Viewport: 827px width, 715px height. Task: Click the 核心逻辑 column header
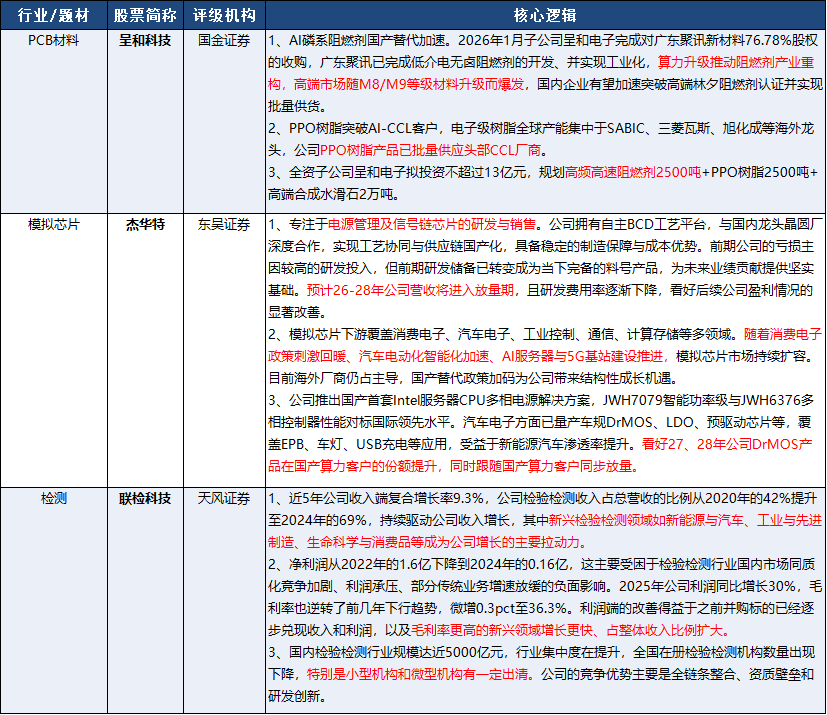tap(545, 15)
